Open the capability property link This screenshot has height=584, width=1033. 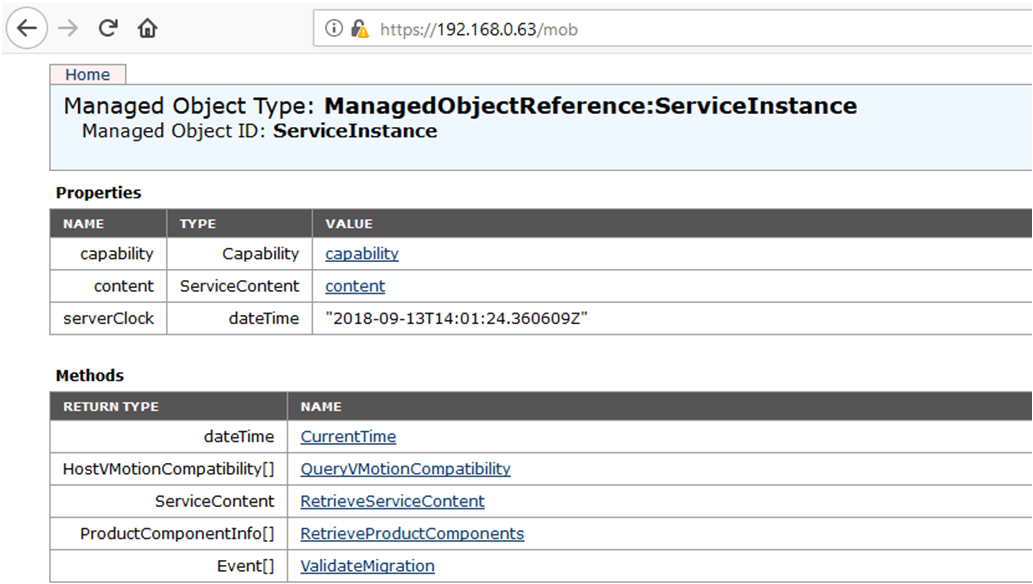point(361,253)
